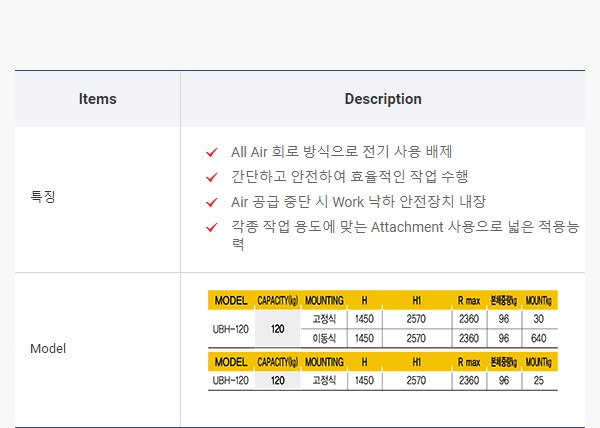Select the "Items" column header

(x=97, y=99)
